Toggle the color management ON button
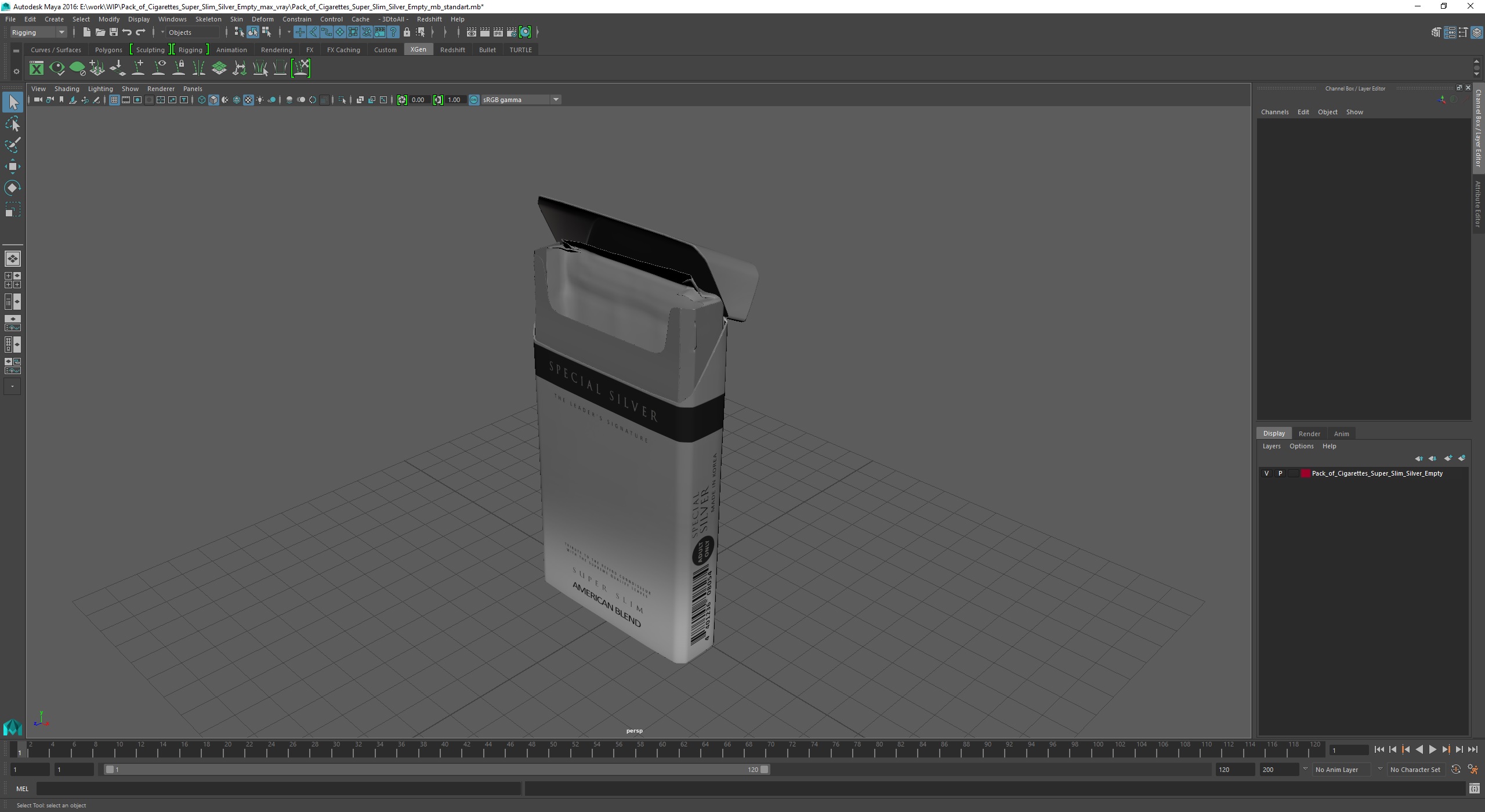The image size is (1485, 812). pyautogui.click(x=474, y=100)
